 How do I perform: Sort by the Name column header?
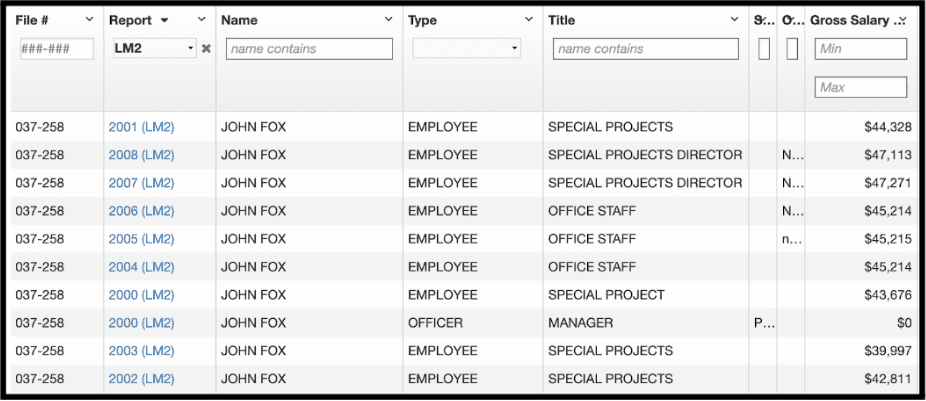[239, 20]
